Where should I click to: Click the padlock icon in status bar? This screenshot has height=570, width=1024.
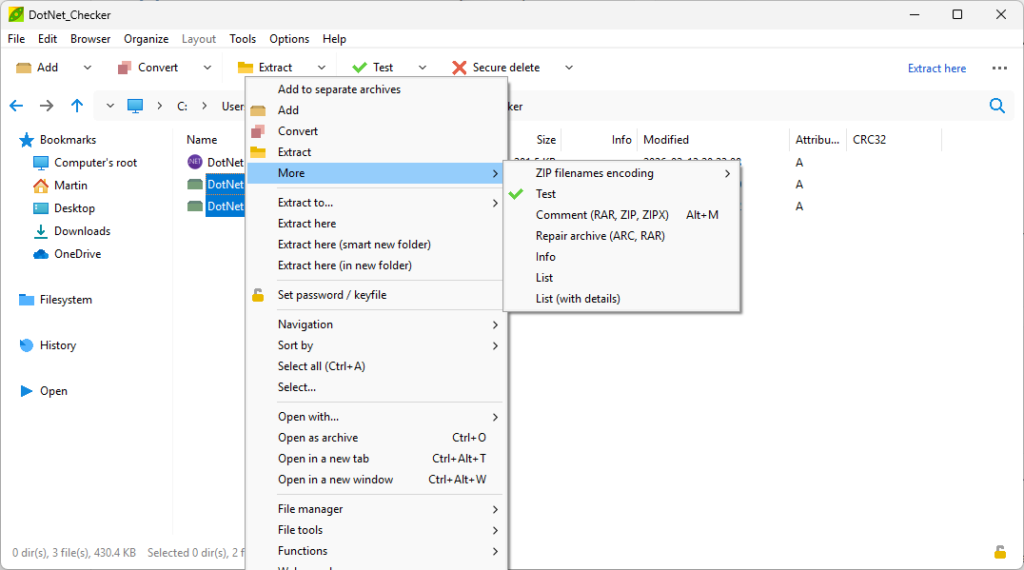pos(999,552)
